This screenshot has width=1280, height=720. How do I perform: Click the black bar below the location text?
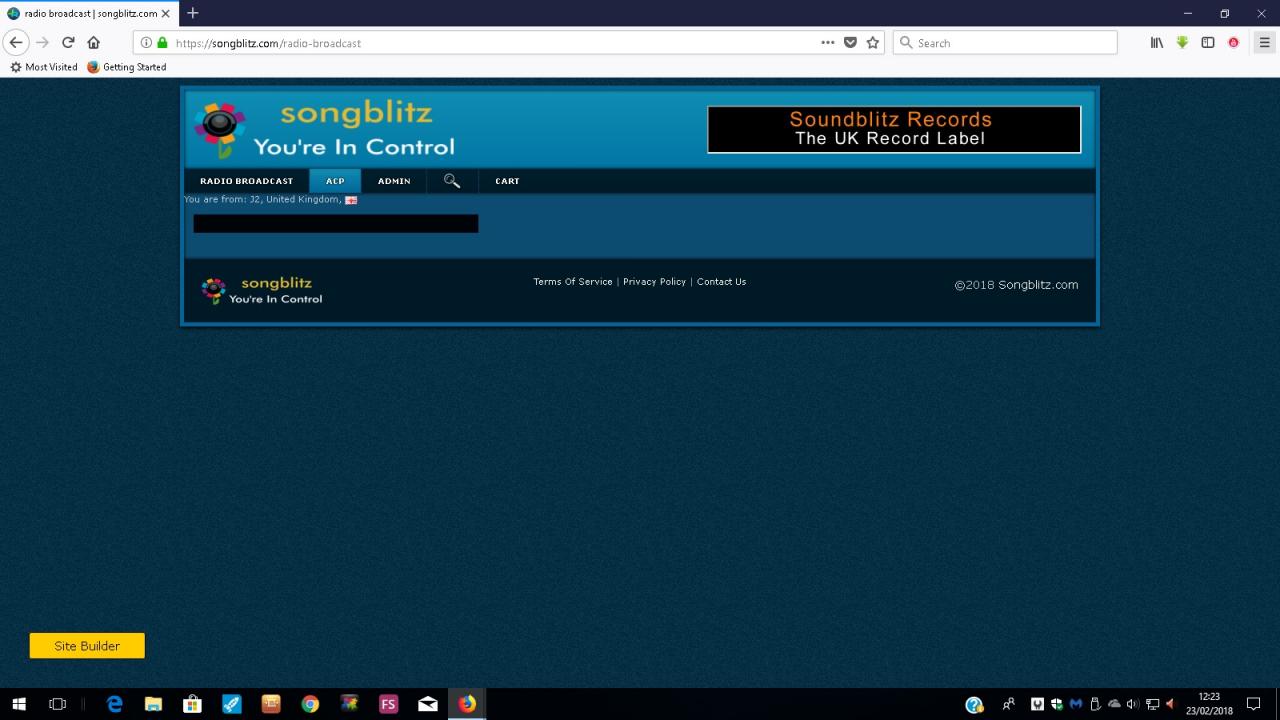click(x=336, y=223)
